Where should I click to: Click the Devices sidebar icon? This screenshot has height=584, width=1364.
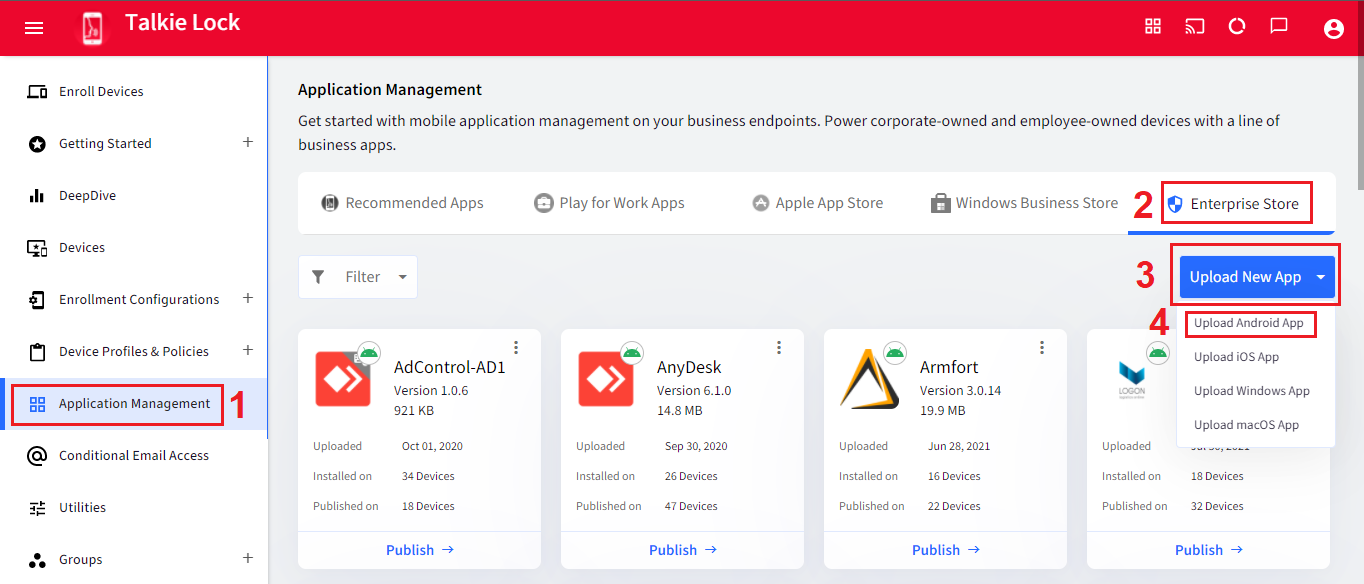pos(37,247)
